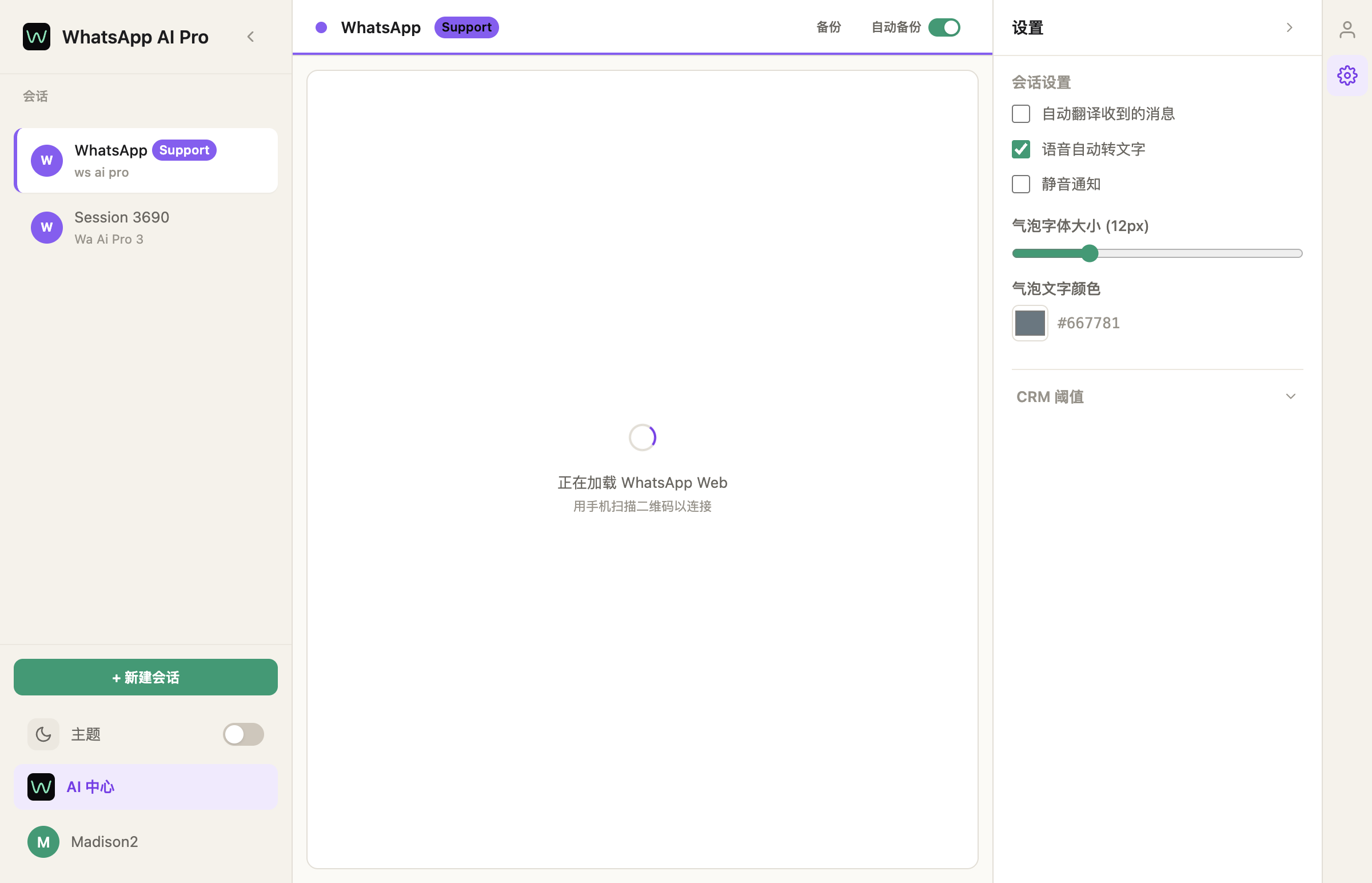The height and width of the screenshot is (883, 1372).
Task: Open the 气泡文字颜色 color swatch
Action: (x=1030, y=323)
